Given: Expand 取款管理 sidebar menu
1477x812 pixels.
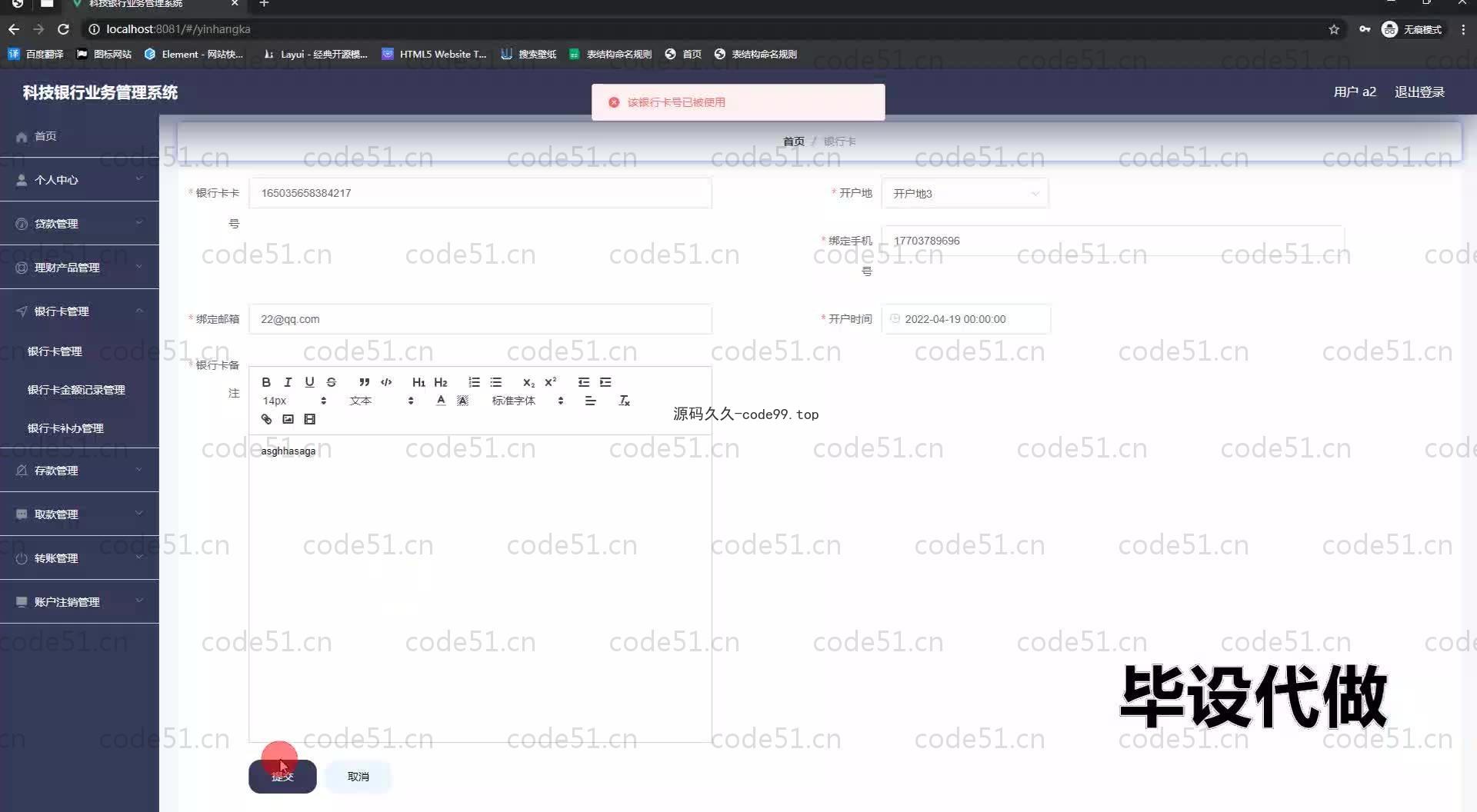Looking at the screenshot, I should (x=79, y=514).
